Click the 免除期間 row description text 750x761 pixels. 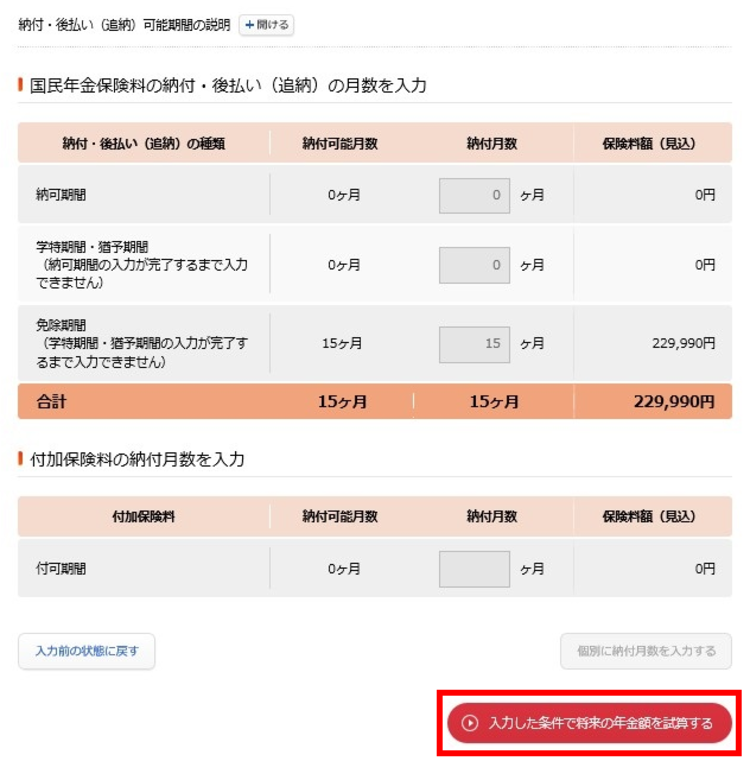tap(141, 344)
